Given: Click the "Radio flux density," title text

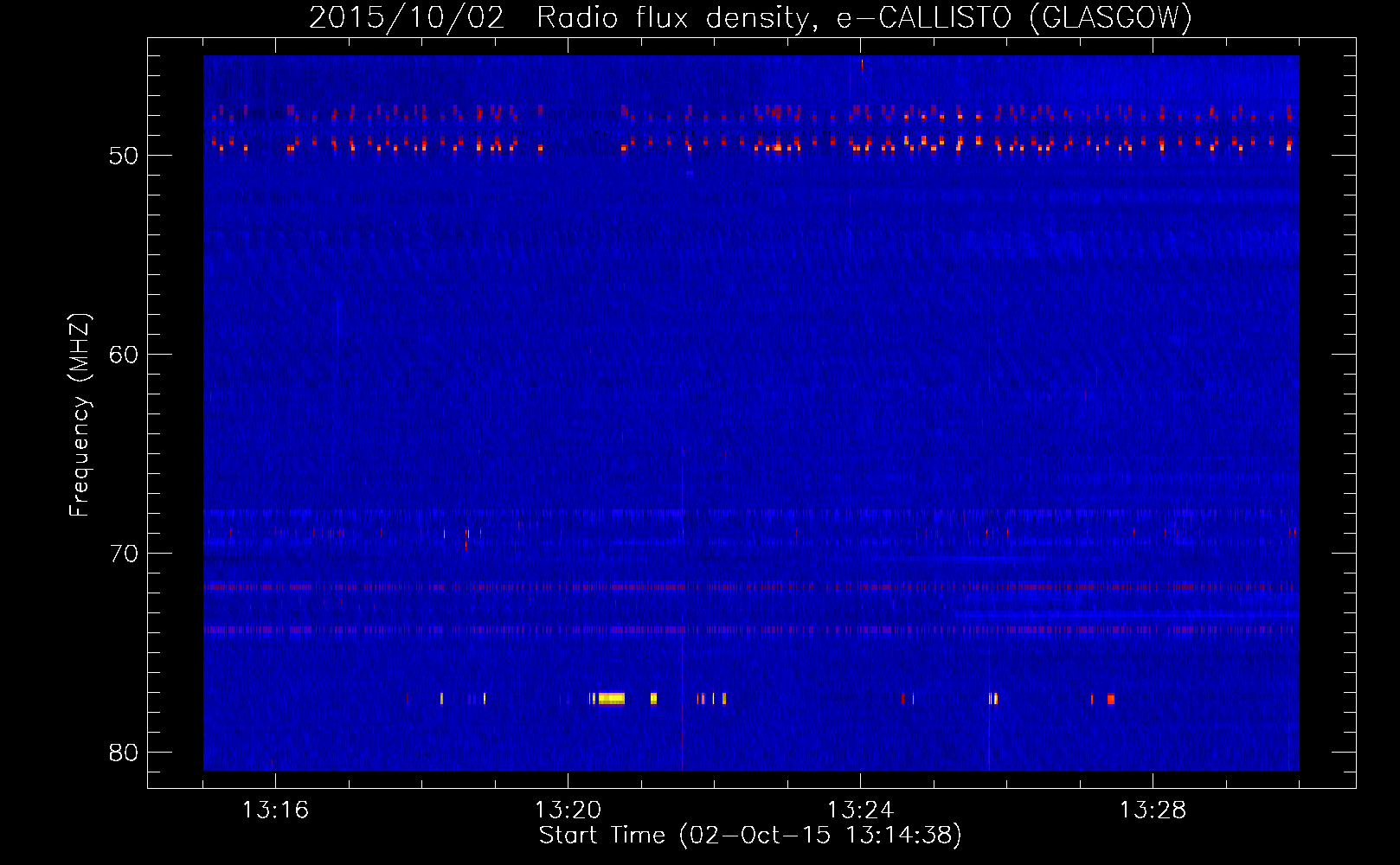Looking at the screenshot, I should click(678, 17).
